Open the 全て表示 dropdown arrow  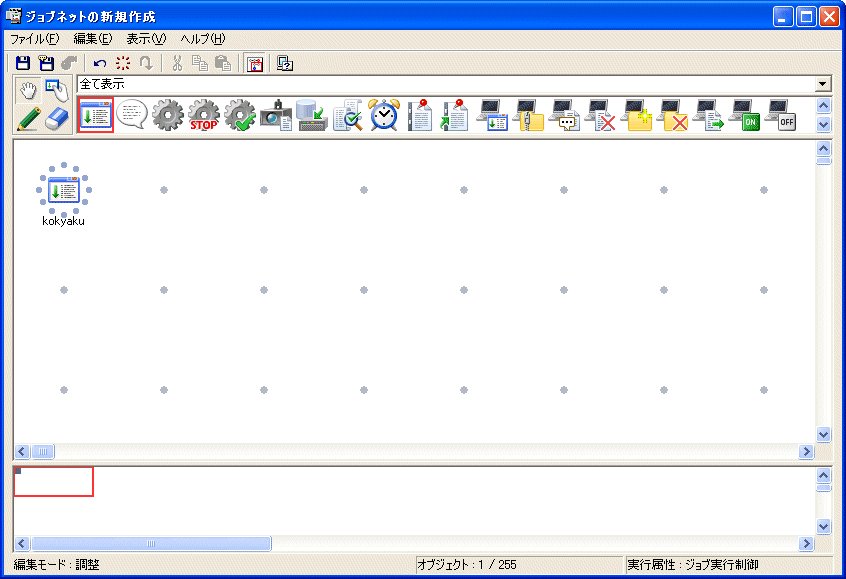point(822,84)
